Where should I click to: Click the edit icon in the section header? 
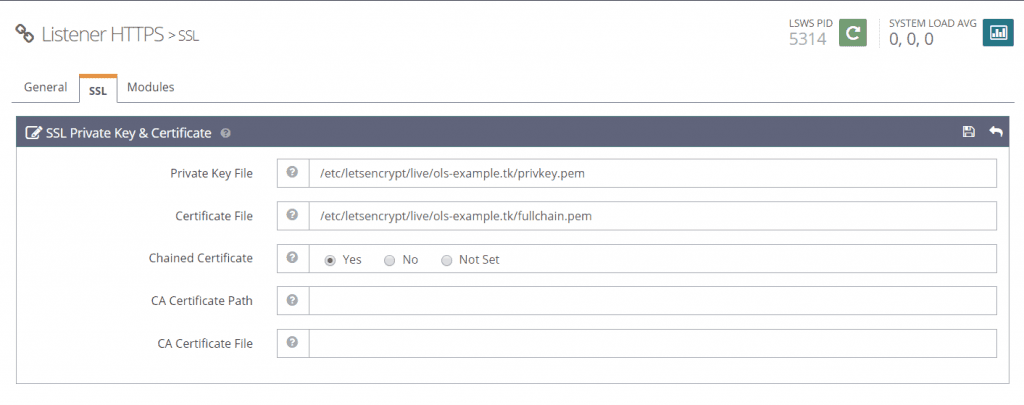(32, 133)
